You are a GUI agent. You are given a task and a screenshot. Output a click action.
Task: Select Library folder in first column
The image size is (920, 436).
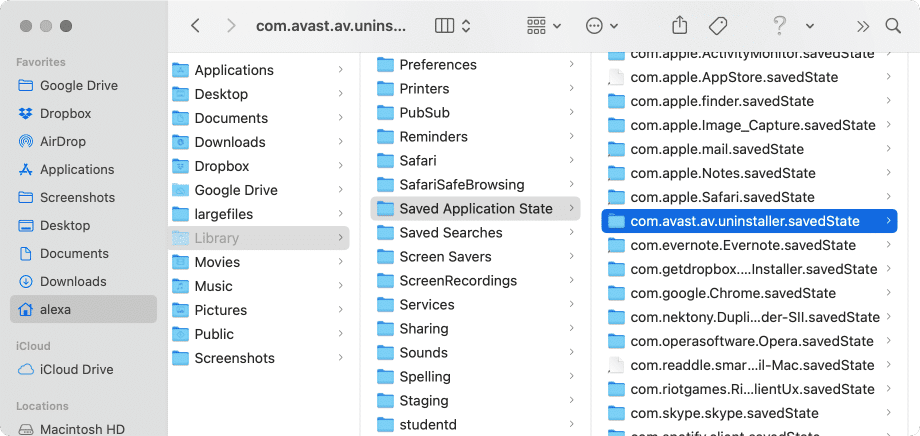coord(259,238)
